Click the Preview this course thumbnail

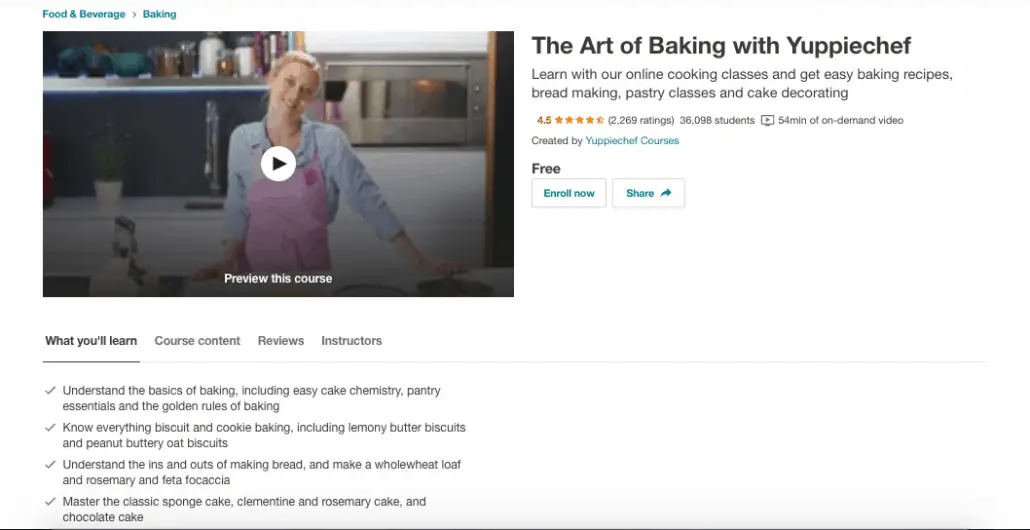pyautogui.click(x=278, y=164)
